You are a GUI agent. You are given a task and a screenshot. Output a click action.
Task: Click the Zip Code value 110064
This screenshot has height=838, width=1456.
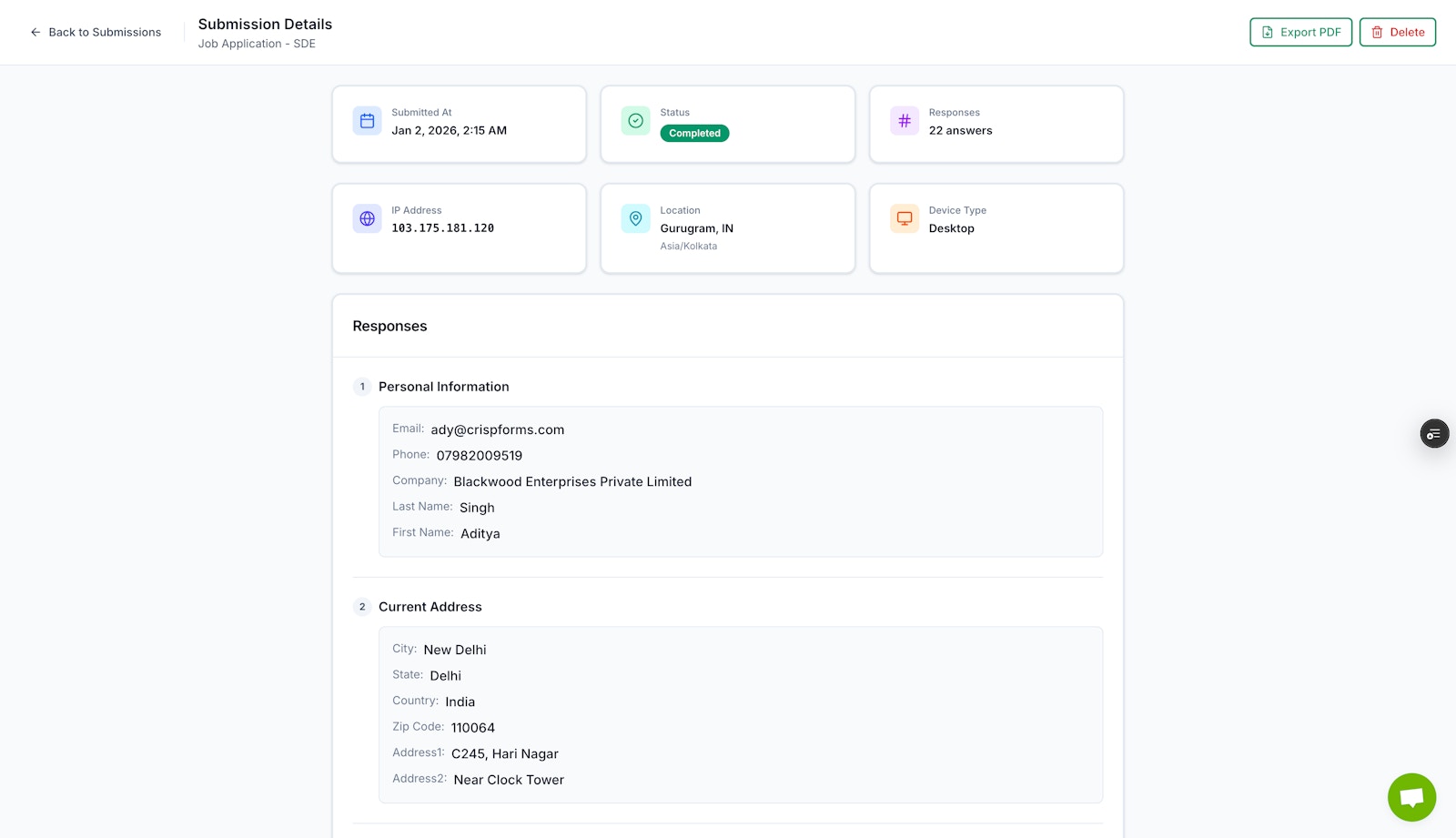473,728
